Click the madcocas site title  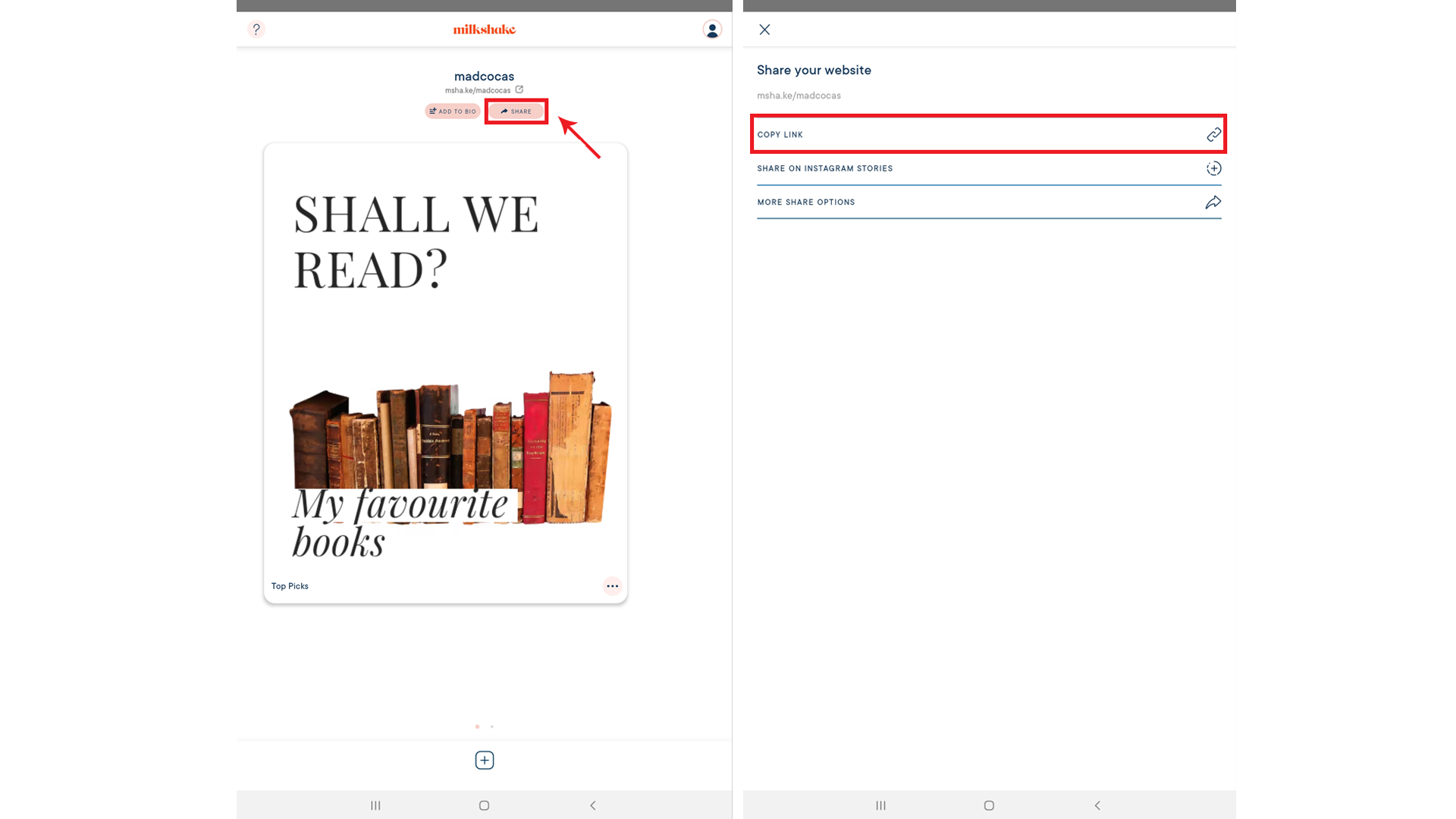[484, 76]
